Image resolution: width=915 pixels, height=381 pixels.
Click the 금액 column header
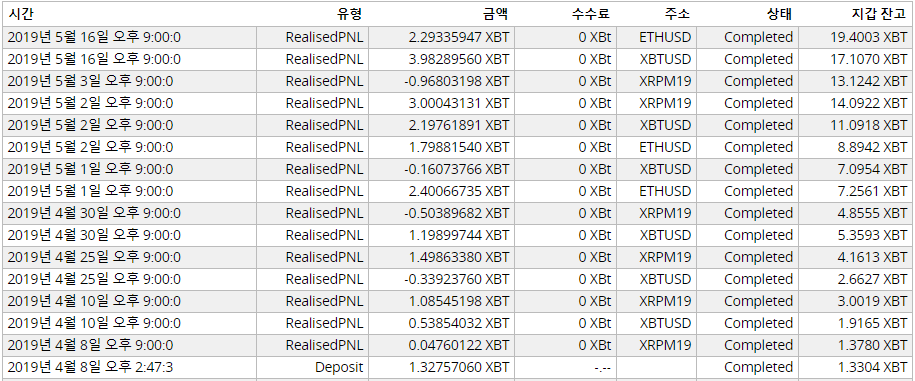[x=496, y=14]
